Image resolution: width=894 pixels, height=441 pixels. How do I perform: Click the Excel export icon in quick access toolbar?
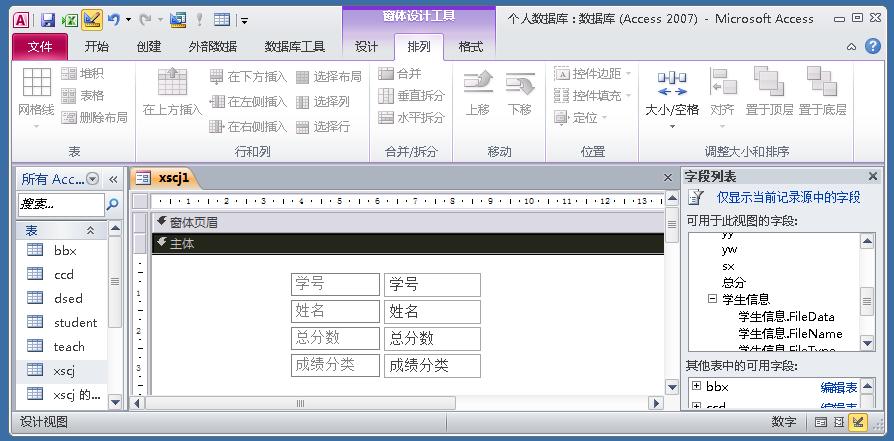(70, 20)
